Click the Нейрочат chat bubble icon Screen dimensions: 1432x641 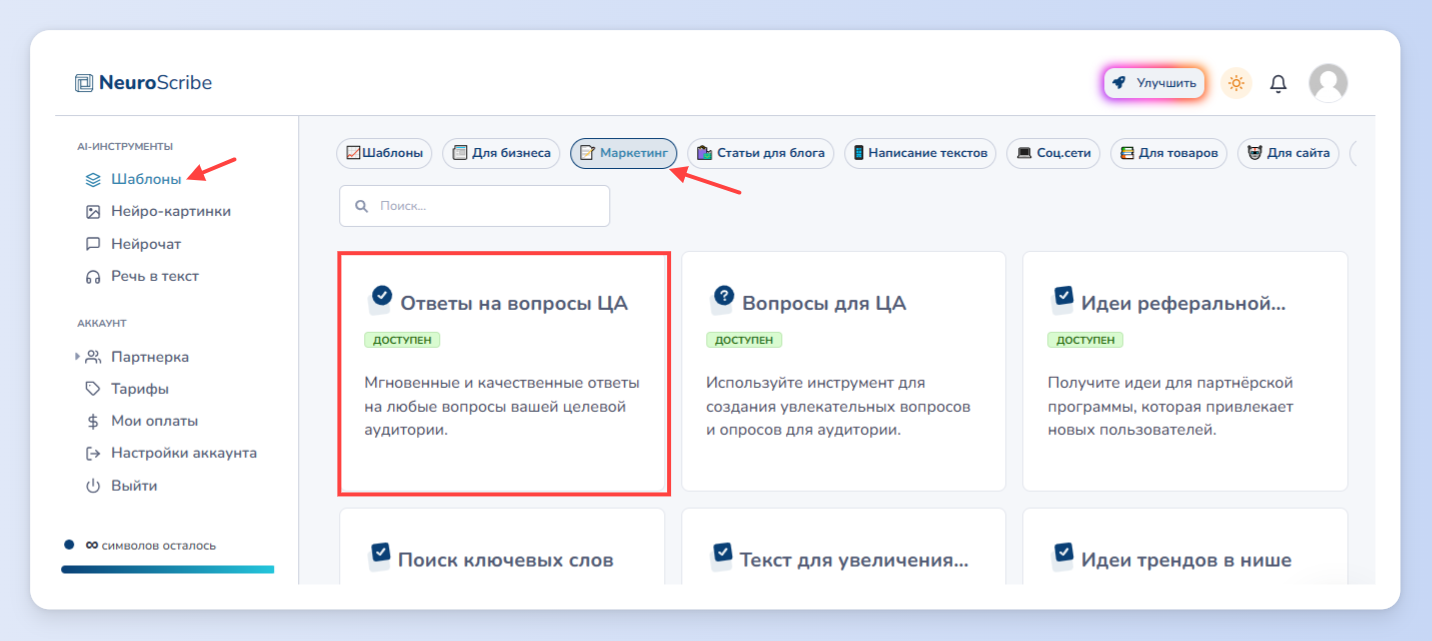(93, 244)
